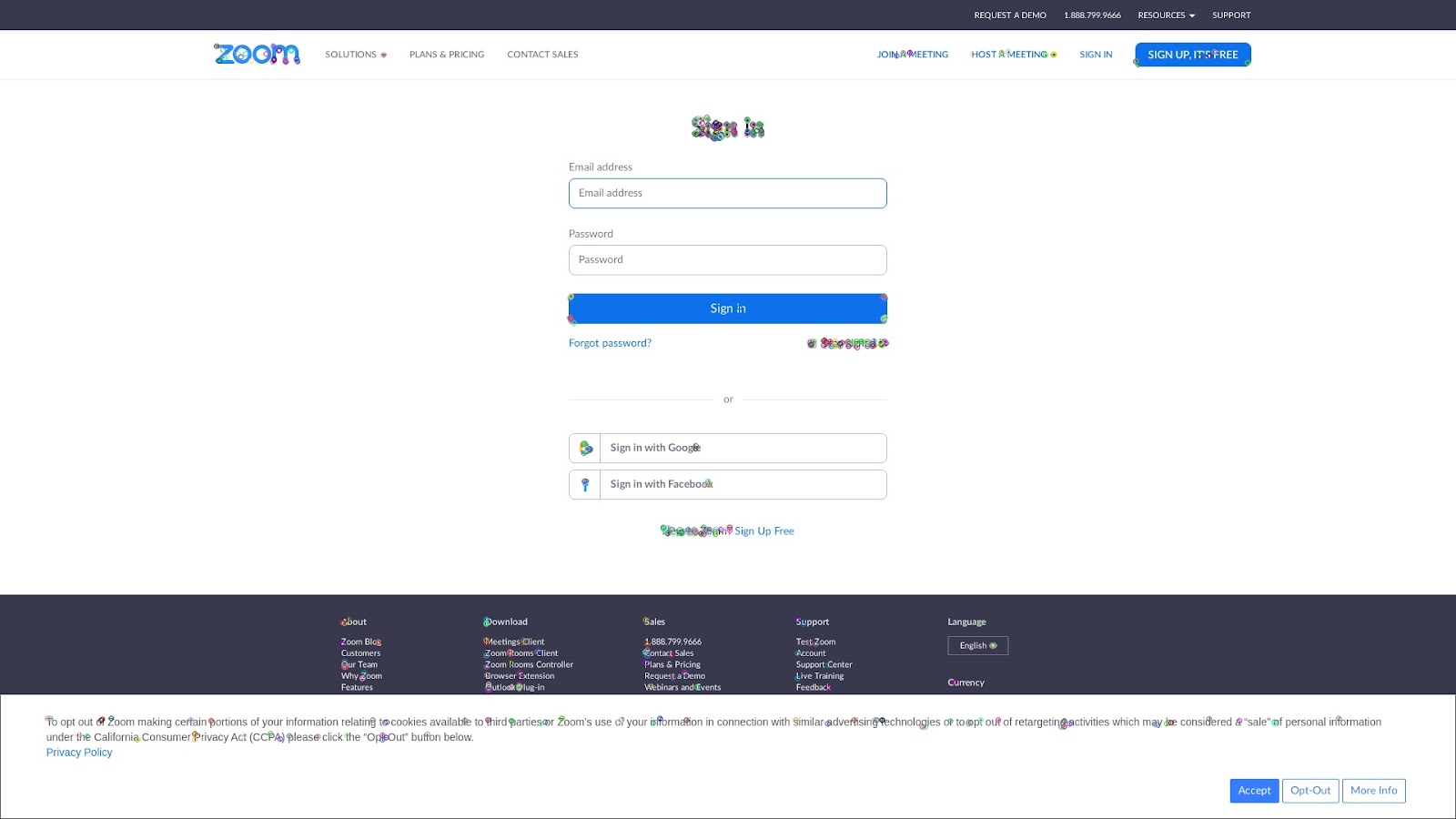This screenshot has height=819, width=1456.
Task: Open Zoom Blog footer link
Action: click(361, 642)
